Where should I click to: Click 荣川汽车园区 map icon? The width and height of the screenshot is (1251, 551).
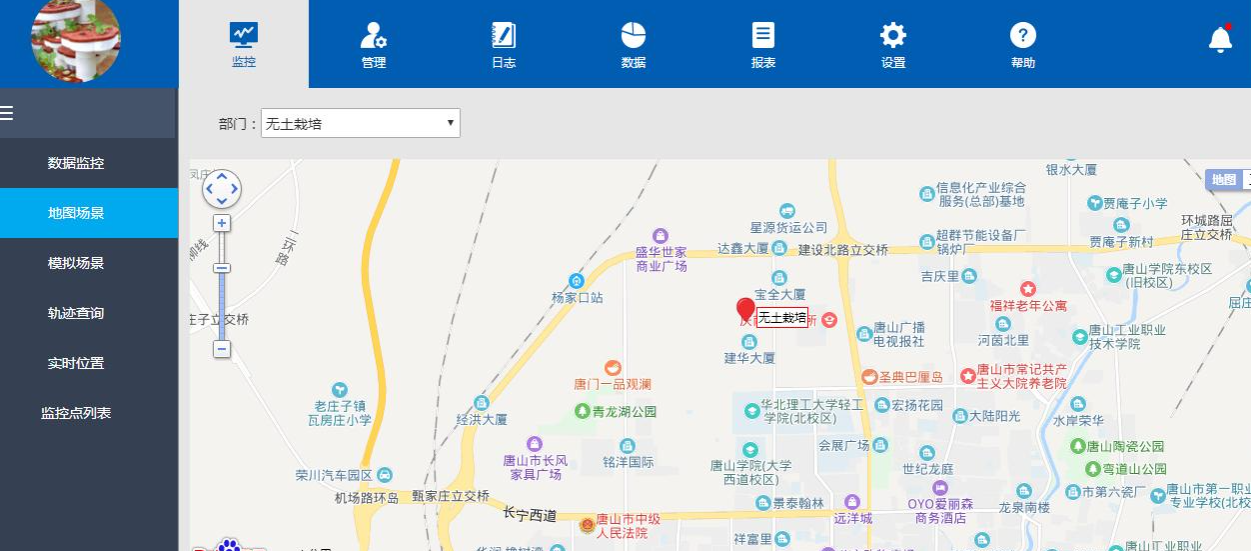click(385, 475)
